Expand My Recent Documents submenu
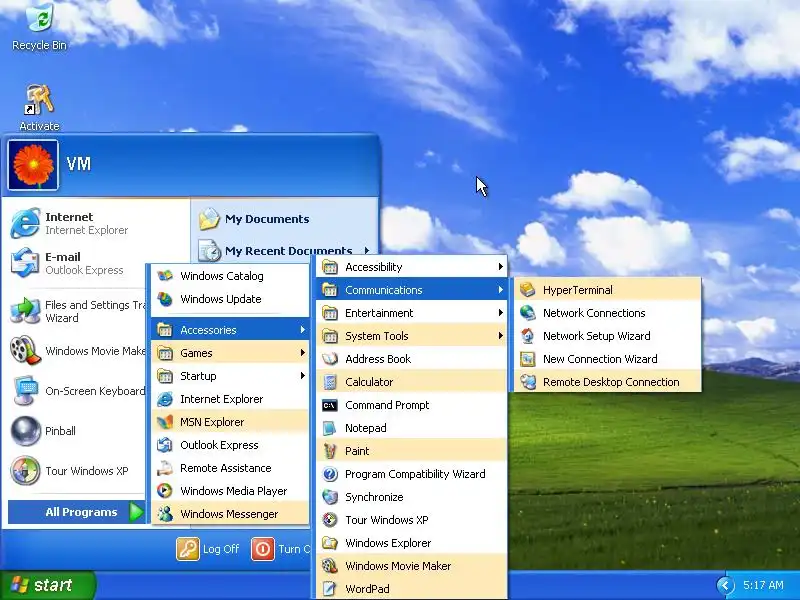800x600 pixels. tap(285, 251)
